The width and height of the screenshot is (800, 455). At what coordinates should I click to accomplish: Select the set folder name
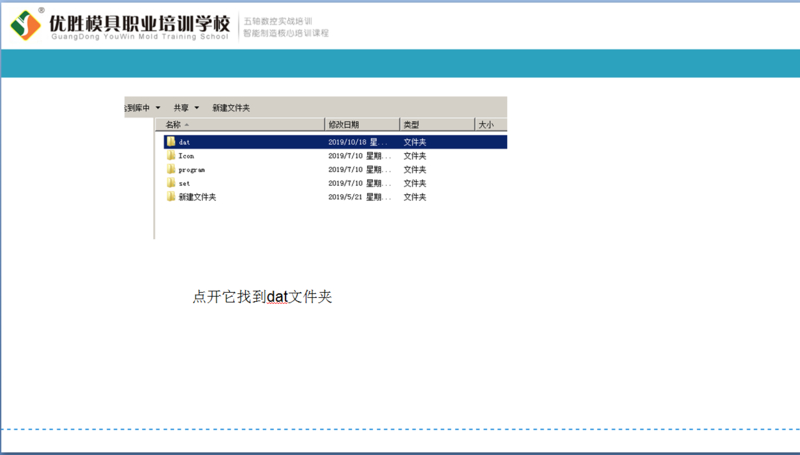(184, 184)
